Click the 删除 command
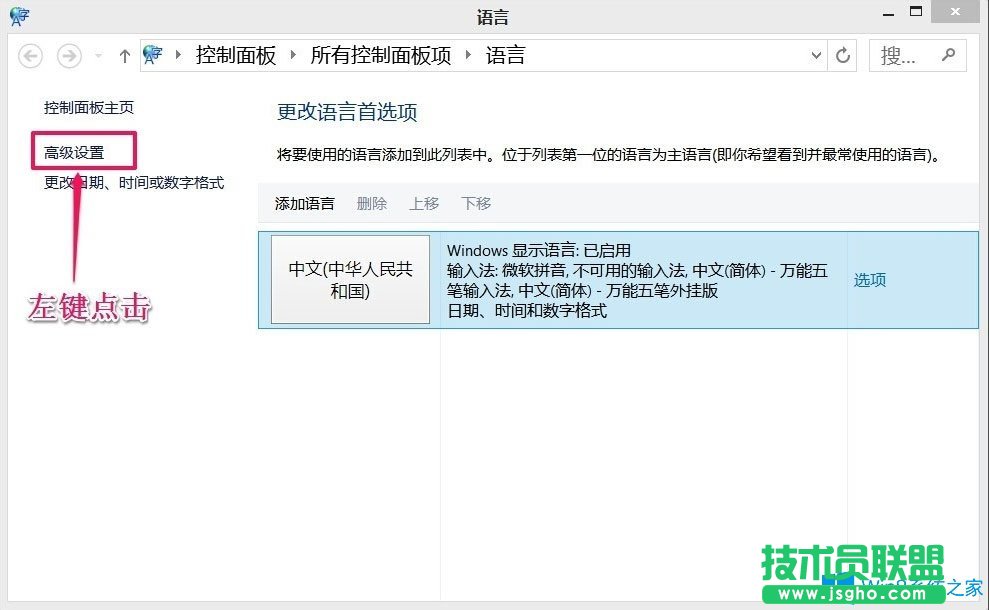This screenshot has width=989, height=610. 371,203
